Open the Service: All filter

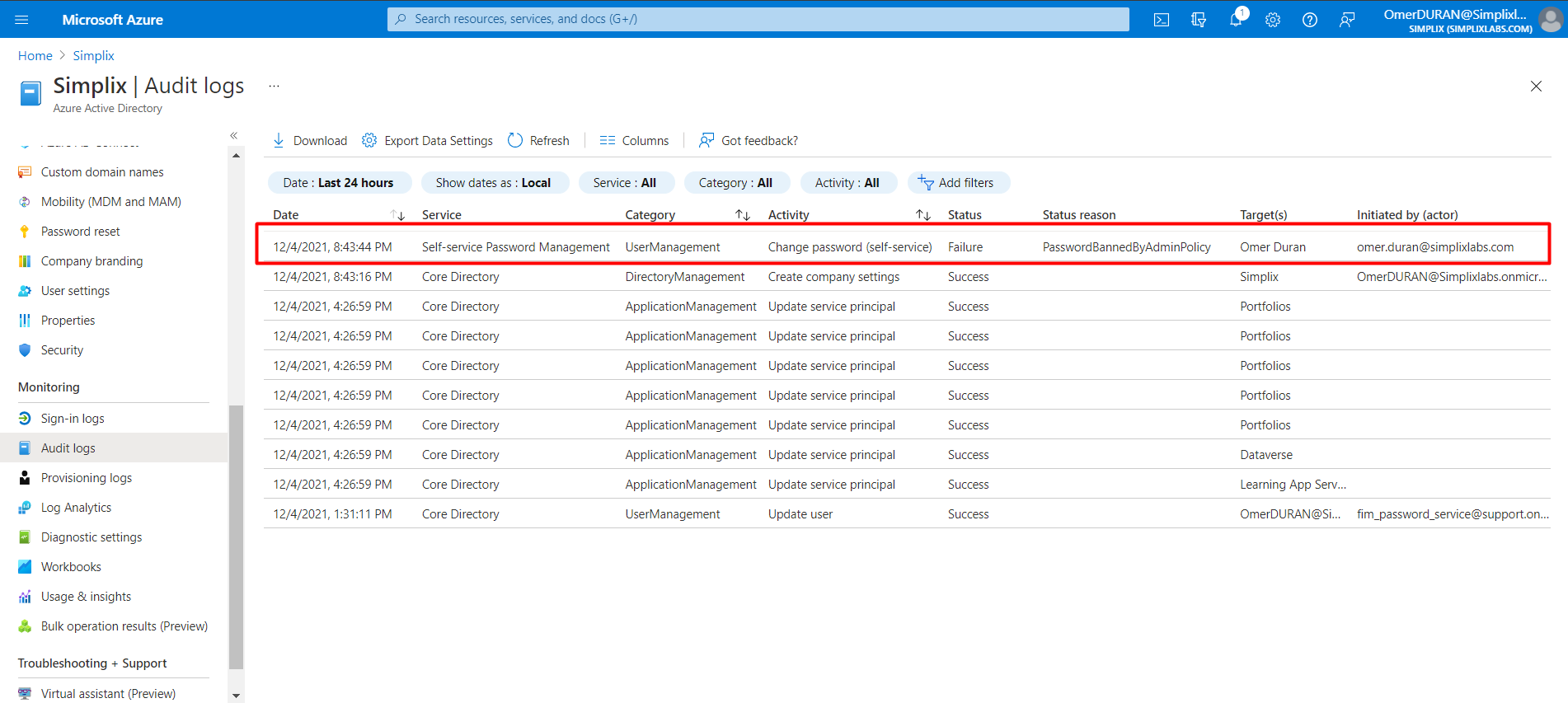[x=626, y=183]
